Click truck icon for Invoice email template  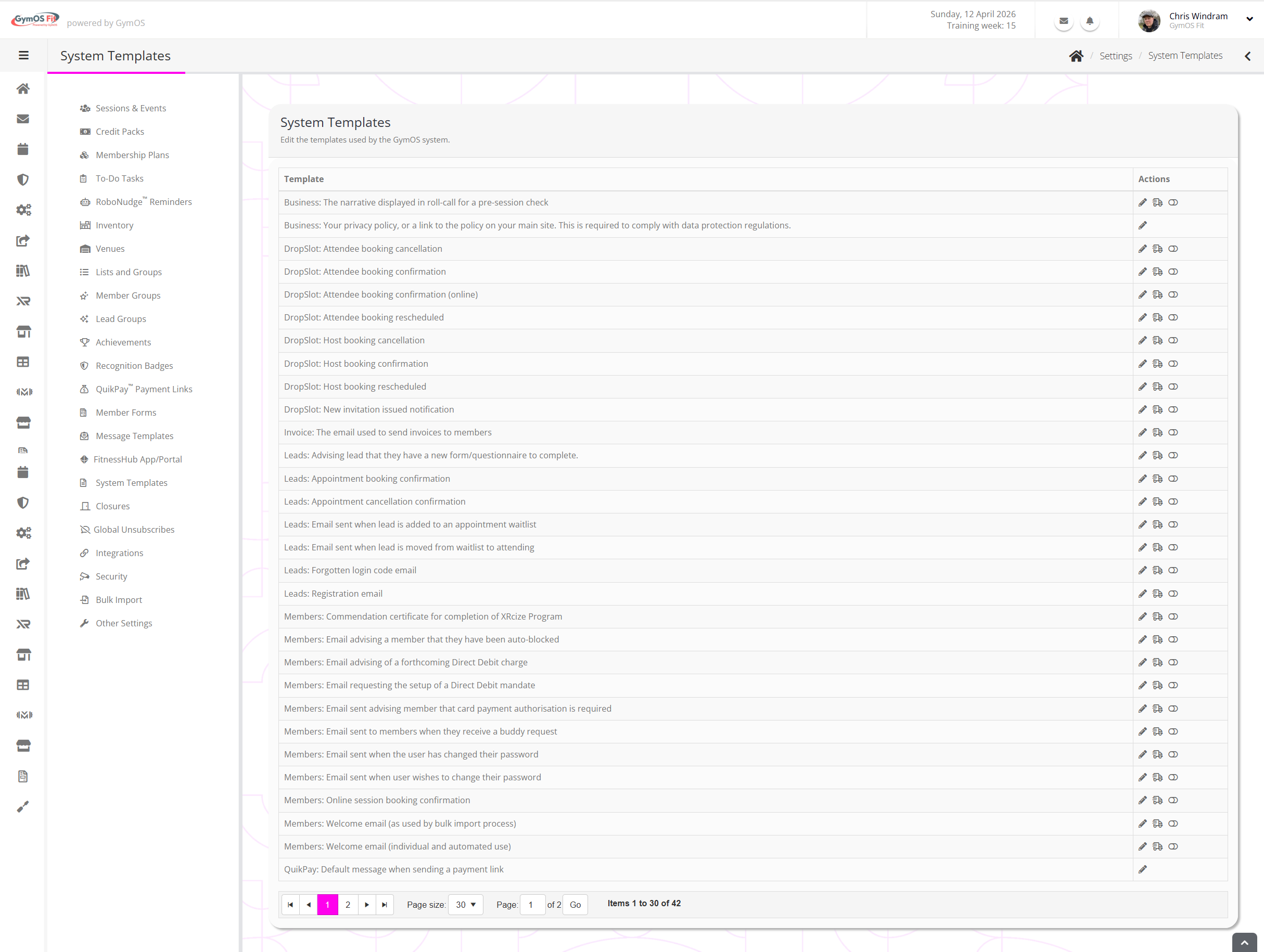pyautogui.click(x=1157, y=432)
